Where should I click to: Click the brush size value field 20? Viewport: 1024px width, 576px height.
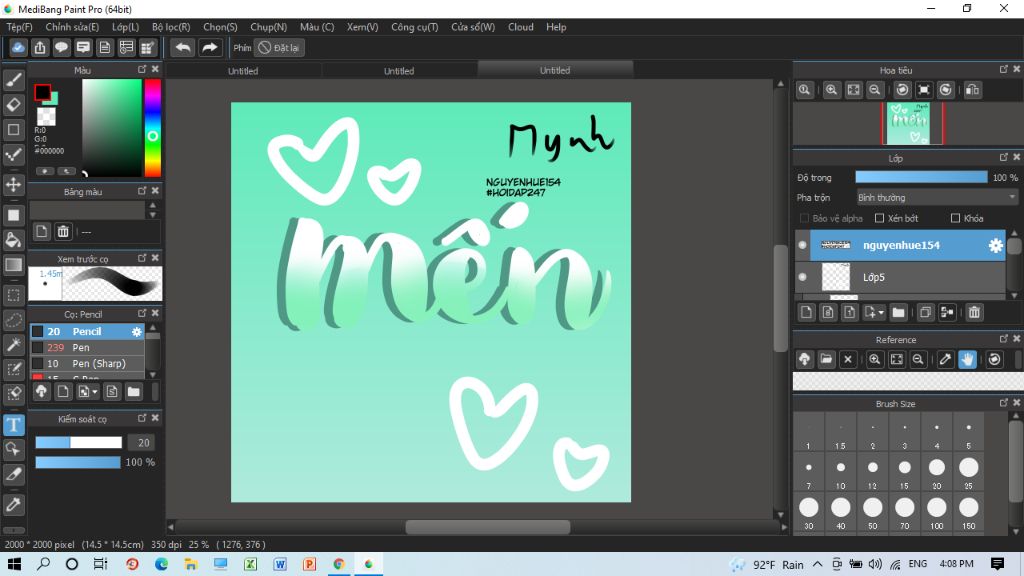pos(143,443)
